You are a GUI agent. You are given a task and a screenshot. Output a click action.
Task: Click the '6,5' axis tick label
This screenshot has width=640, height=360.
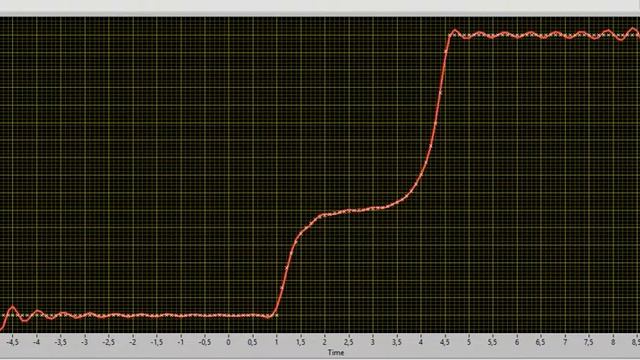[541, 342]
